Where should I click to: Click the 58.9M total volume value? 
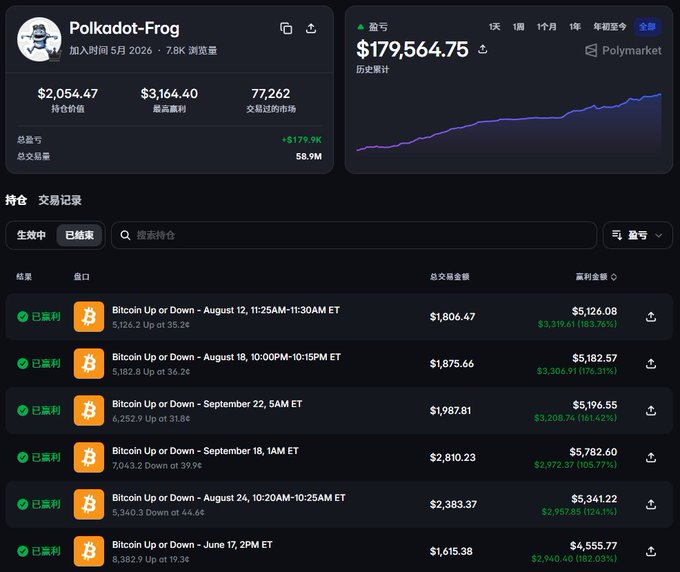pos(309,156)
